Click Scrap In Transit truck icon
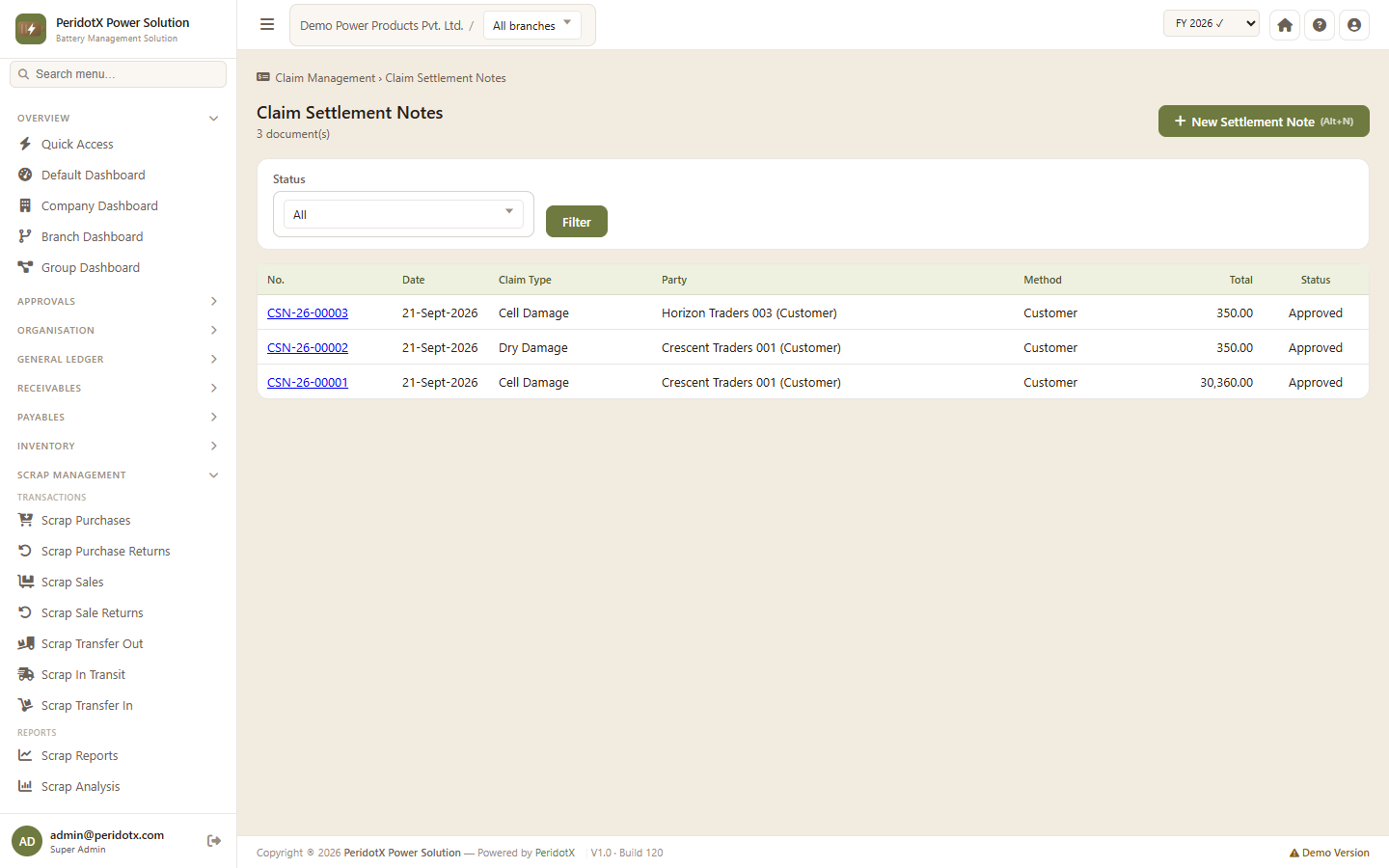1389x868 pixels. point(25,674)
